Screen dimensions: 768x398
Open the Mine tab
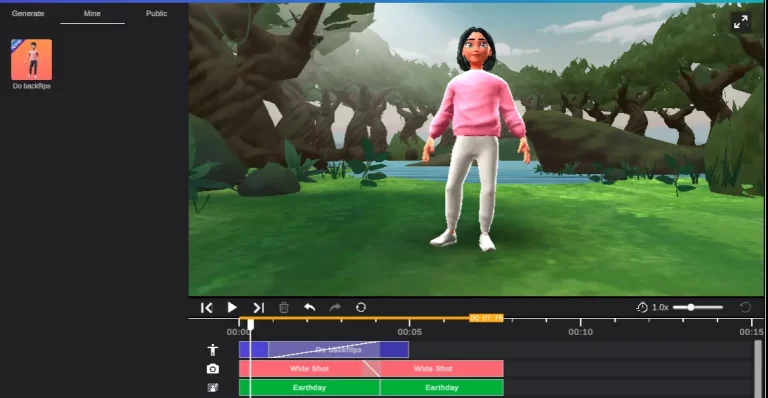pos(92,13)
